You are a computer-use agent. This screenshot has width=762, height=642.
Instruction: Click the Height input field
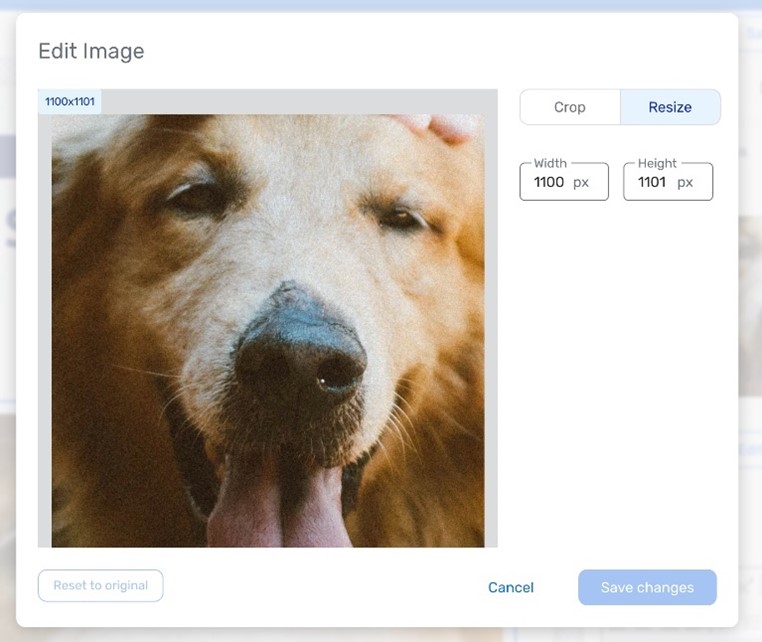pos(668,182)
